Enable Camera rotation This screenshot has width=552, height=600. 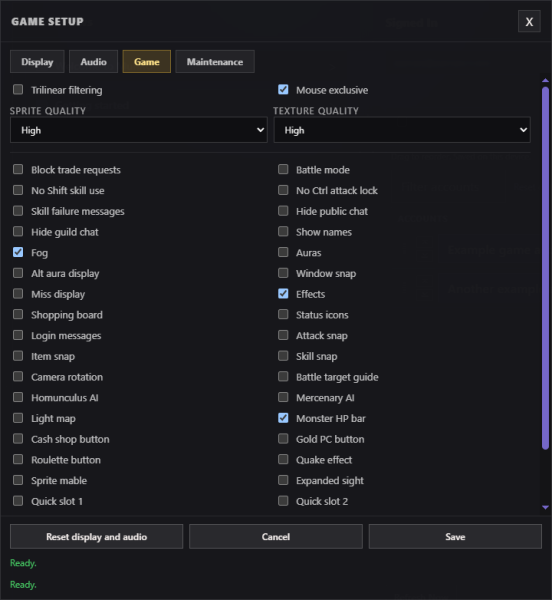(18, 376)
